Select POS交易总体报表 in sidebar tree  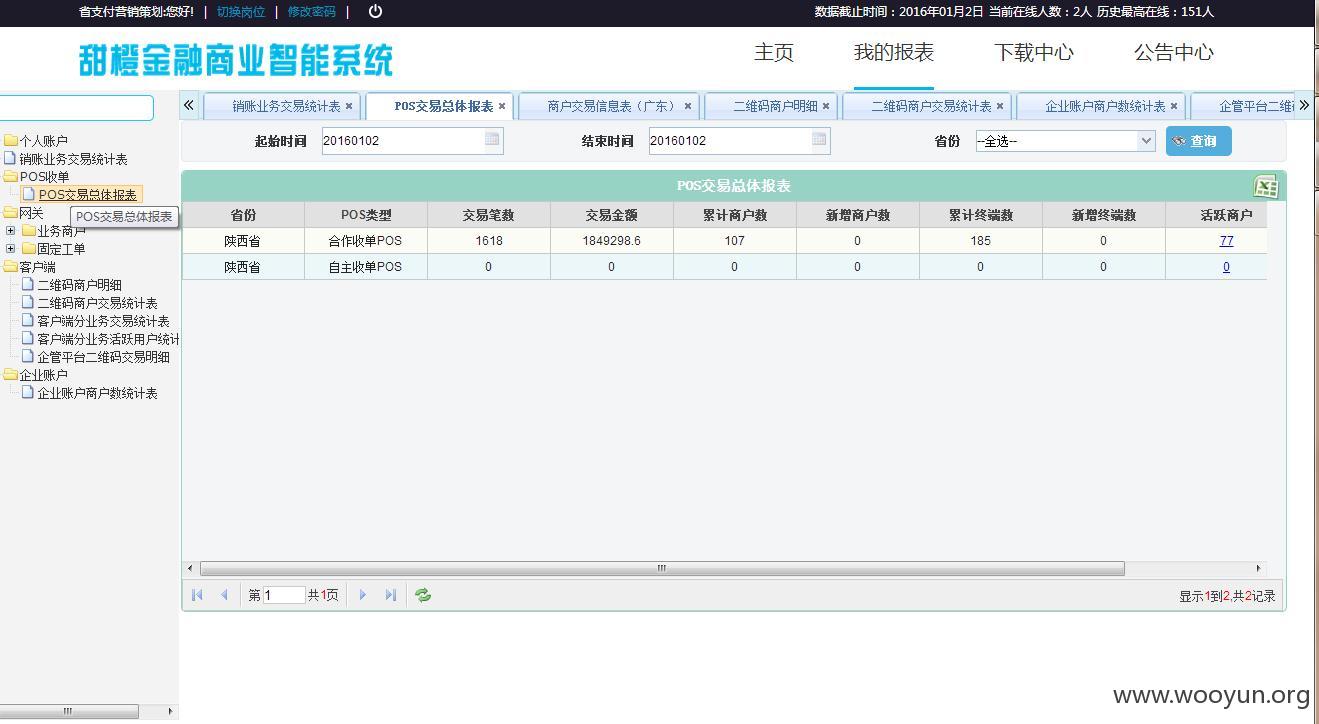point(88,195)
